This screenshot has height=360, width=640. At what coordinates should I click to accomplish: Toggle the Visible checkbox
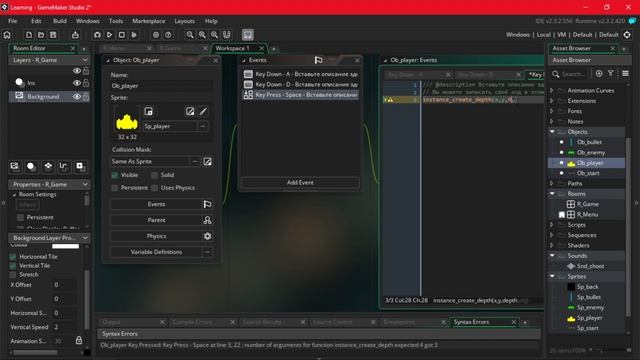pos(115,175)
